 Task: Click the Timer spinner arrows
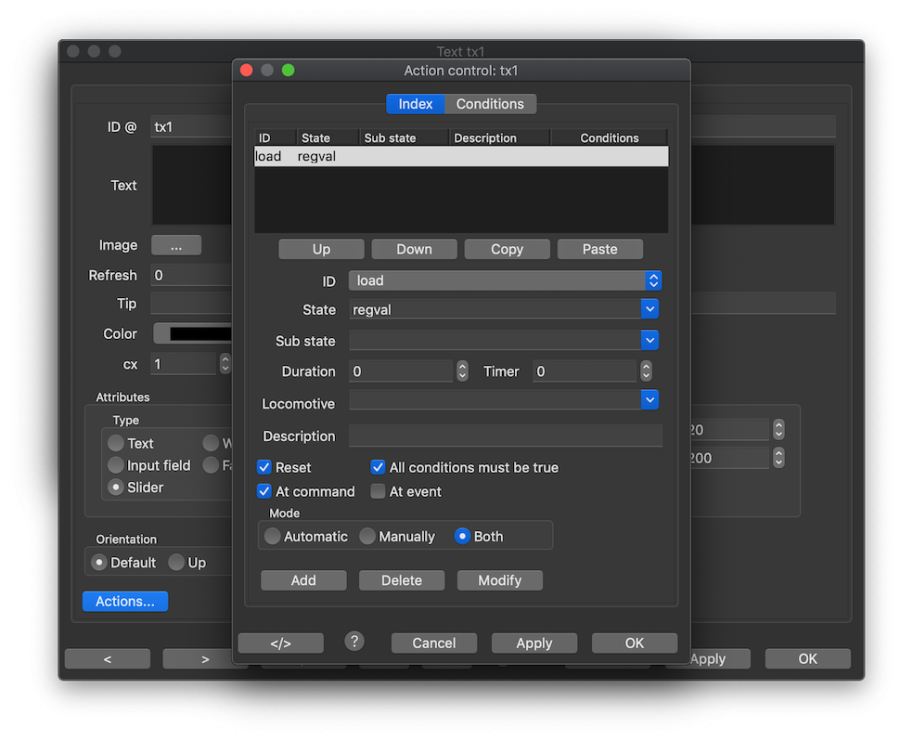coord(646,371)
